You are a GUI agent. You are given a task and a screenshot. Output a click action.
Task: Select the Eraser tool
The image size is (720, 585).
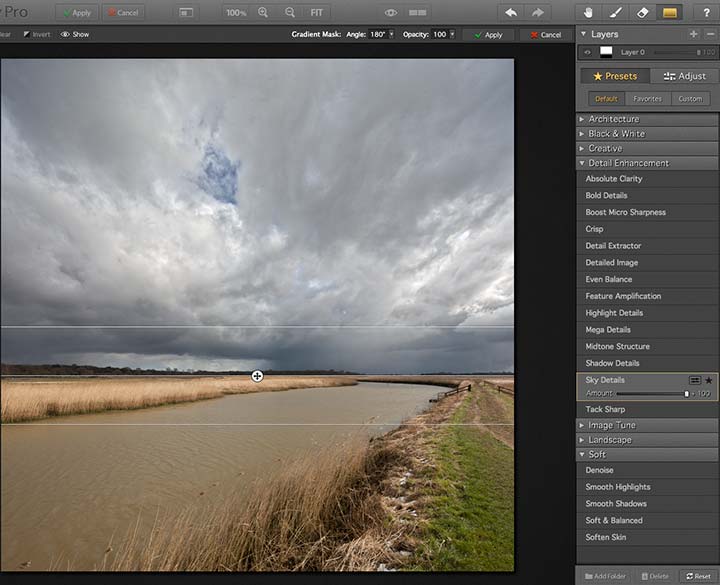642,12
